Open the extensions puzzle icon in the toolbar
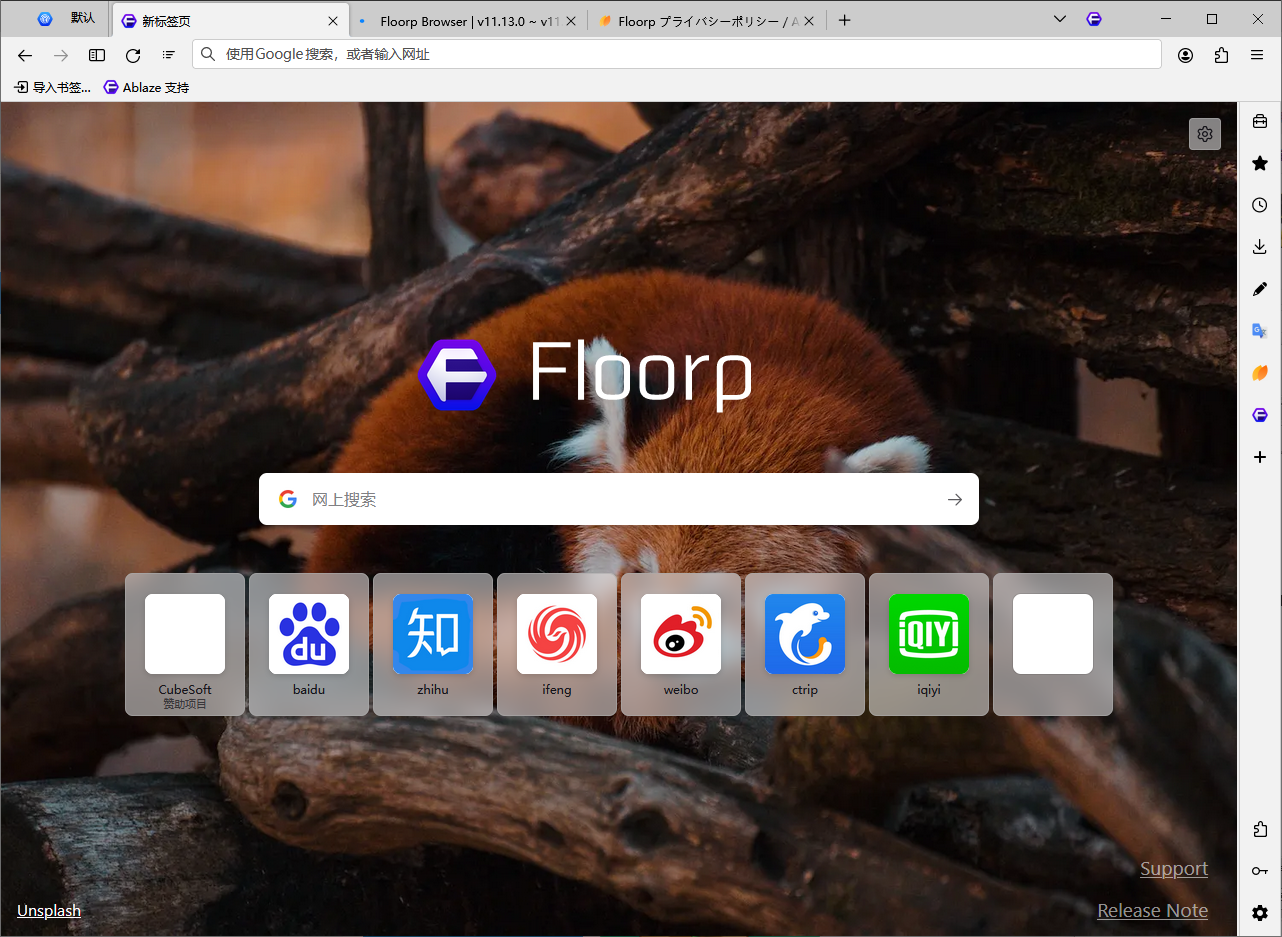Image resolution: width=1282 pixels, height=937 pixels. pos(1221,55)
